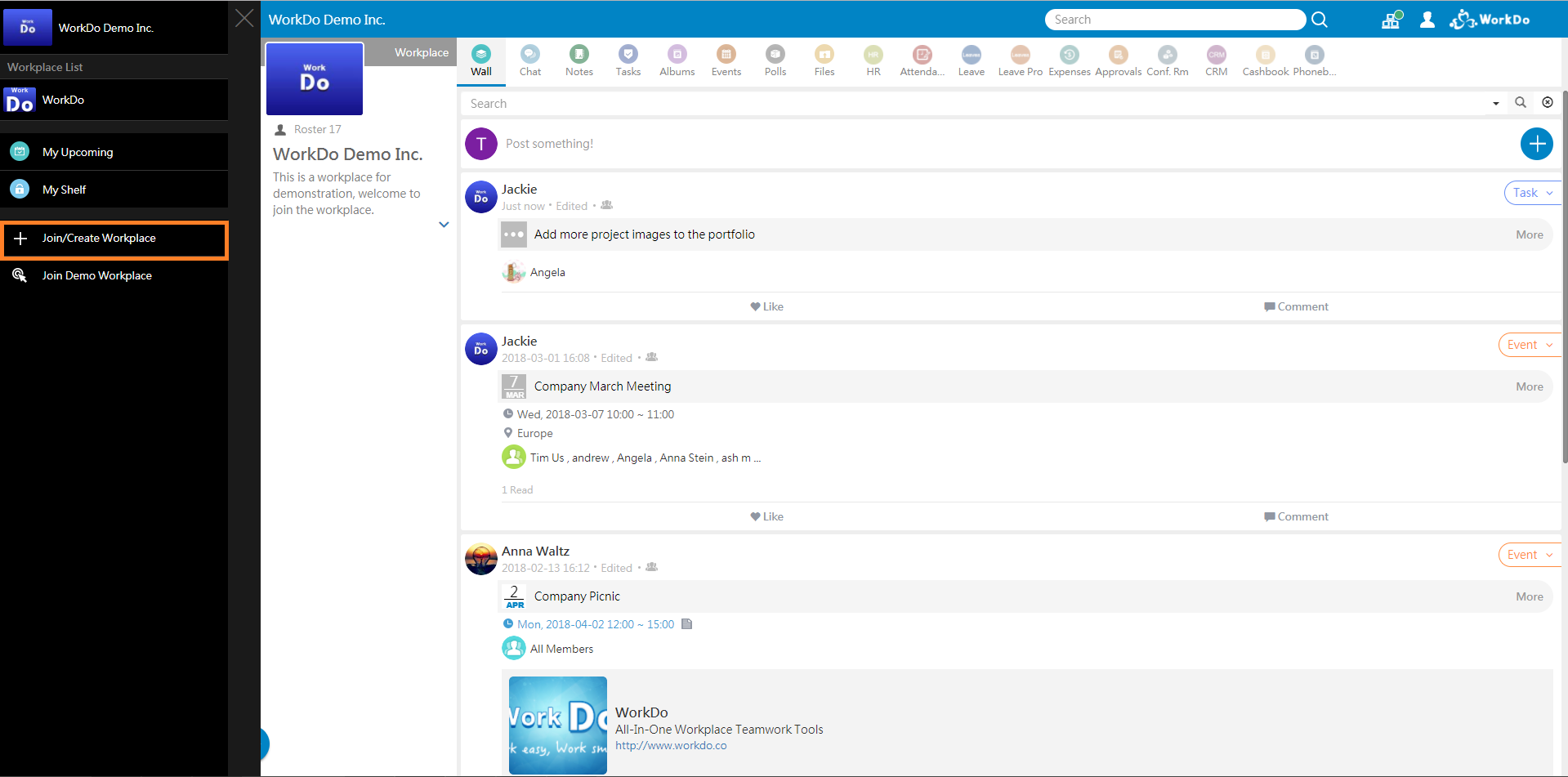The width and height of the screenshot is (1568, 777).
Task: Click the magnifier icon beside top search bar
Action: coord(1320,20)
